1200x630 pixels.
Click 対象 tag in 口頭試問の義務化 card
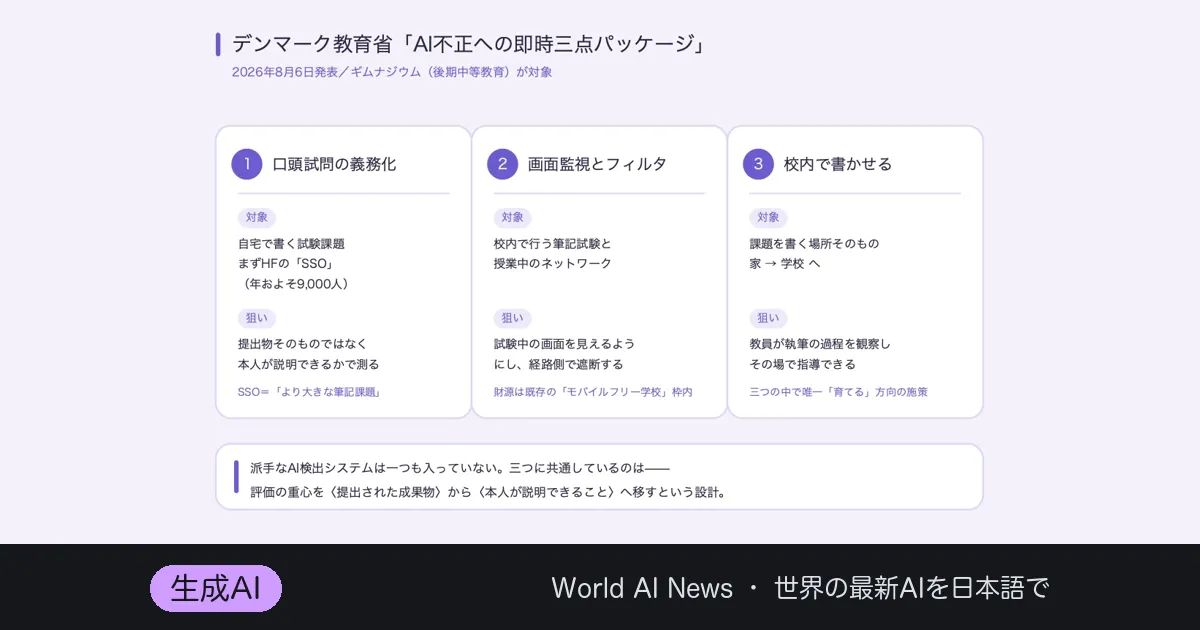(257, 217)
